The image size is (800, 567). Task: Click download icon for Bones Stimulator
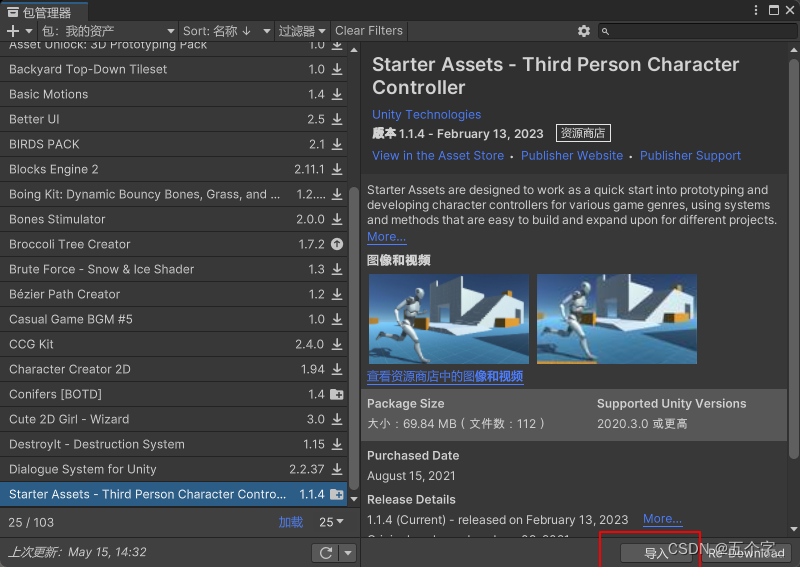click(x=337, y=219)
